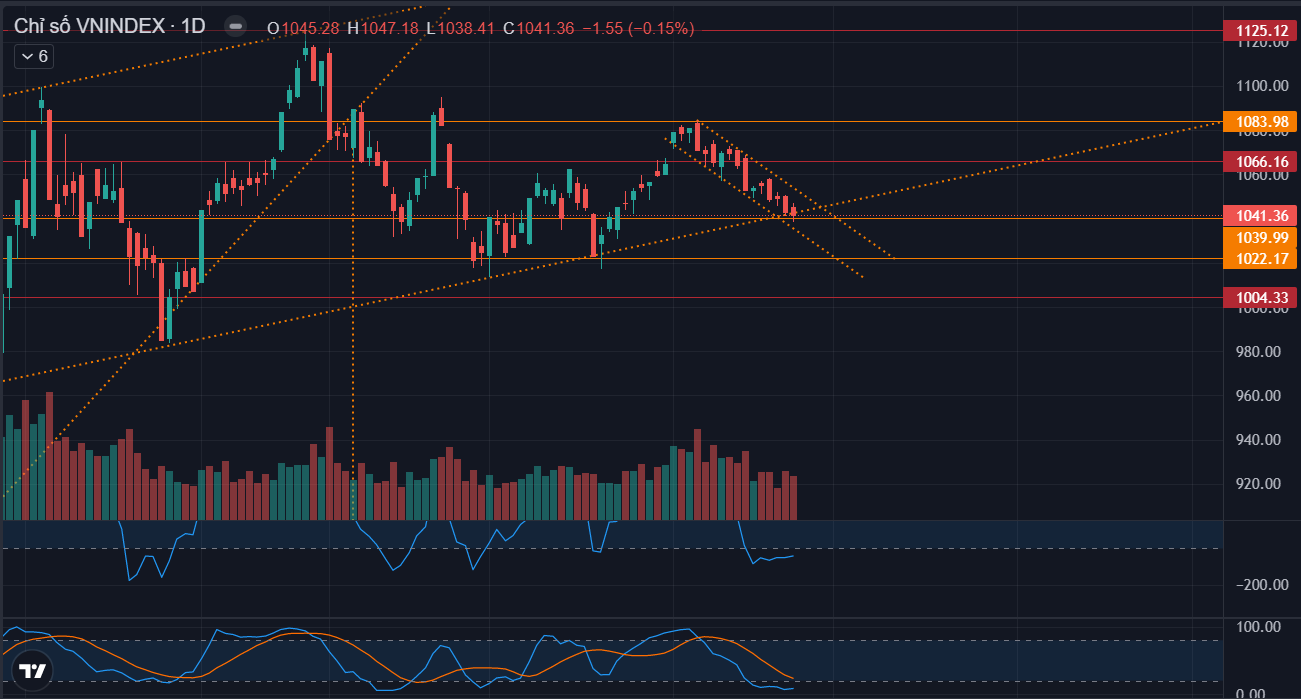The height and width of the screenshot is (699, 1301).
Task: Click the close value C1041.36
Action: tap(538, 28)
